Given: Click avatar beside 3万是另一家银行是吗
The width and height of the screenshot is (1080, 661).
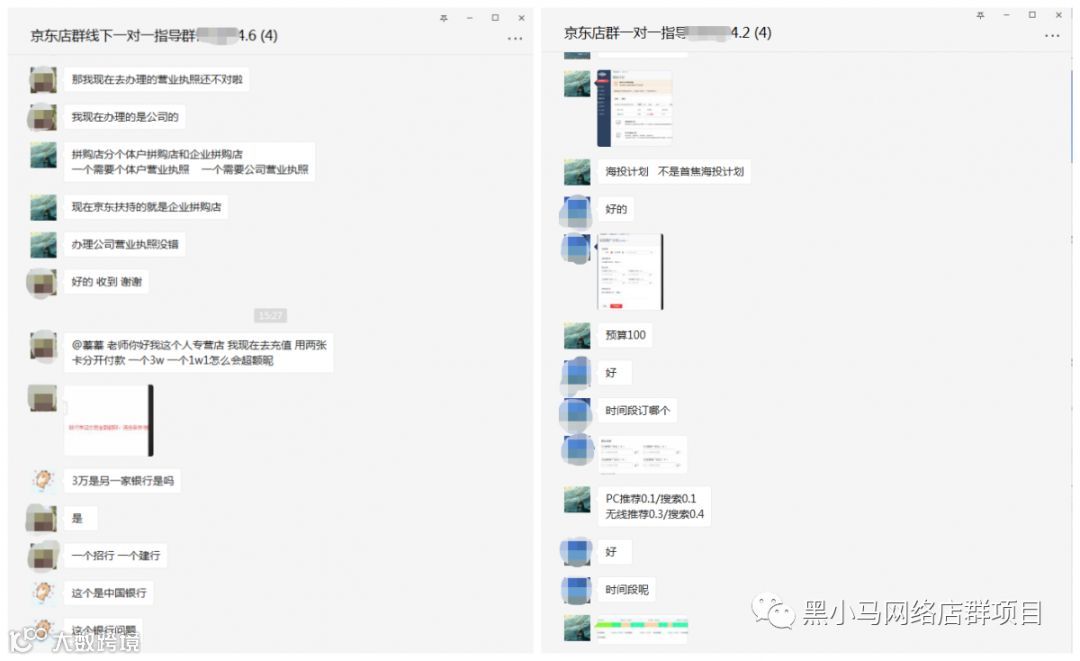Looking at the screenshot, I should [43, 480].
